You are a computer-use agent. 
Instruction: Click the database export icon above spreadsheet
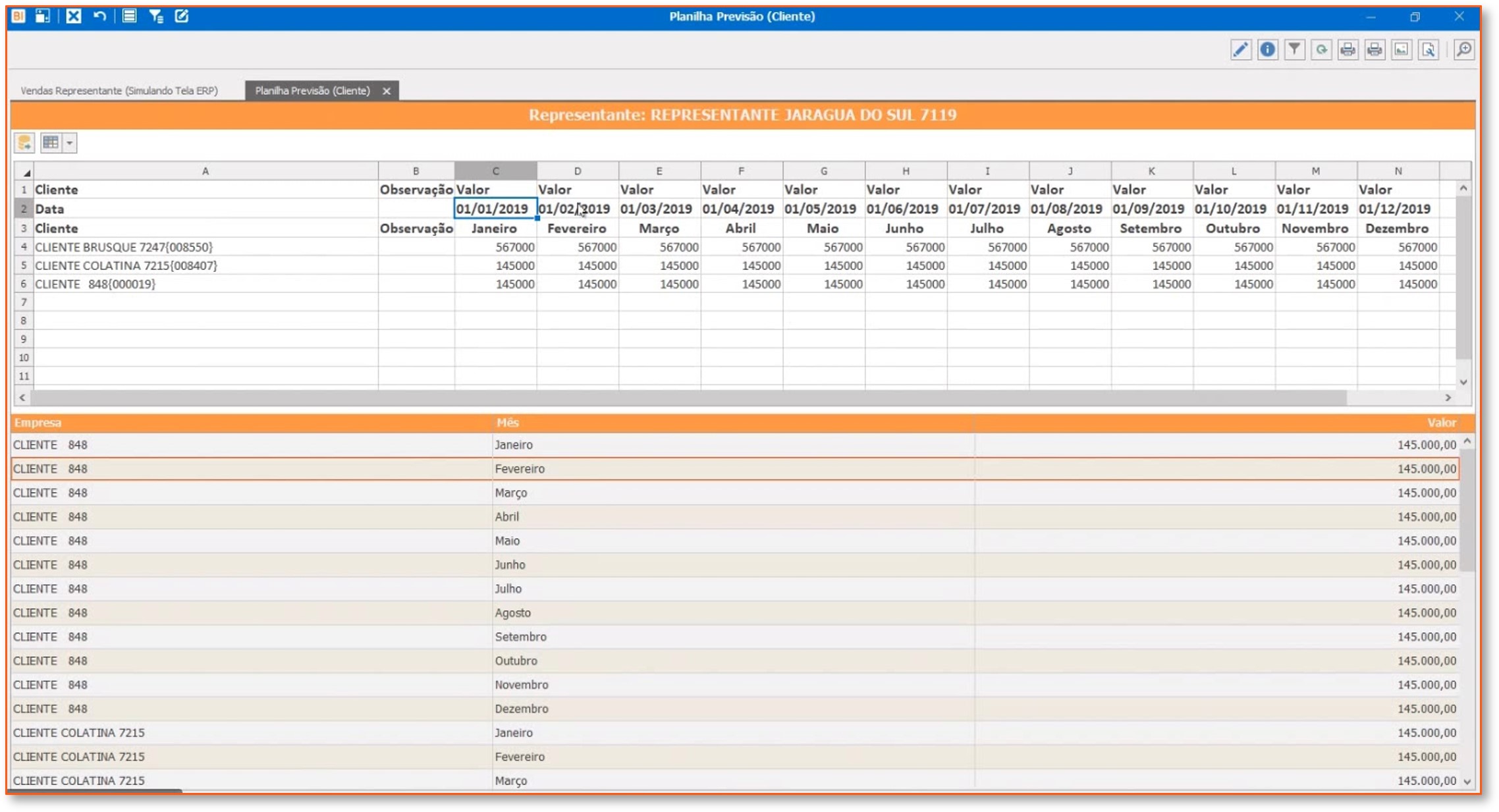24,142
